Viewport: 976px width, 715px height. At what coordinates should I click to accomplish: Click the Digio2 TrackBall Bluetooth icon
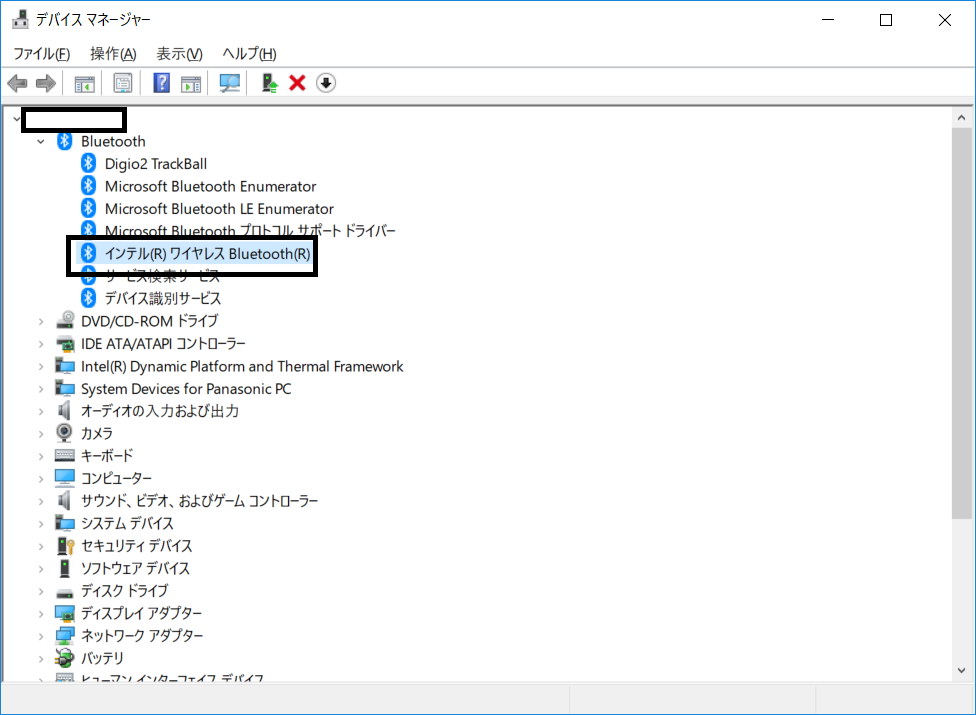pyautogui.click(x=88, y=164)
